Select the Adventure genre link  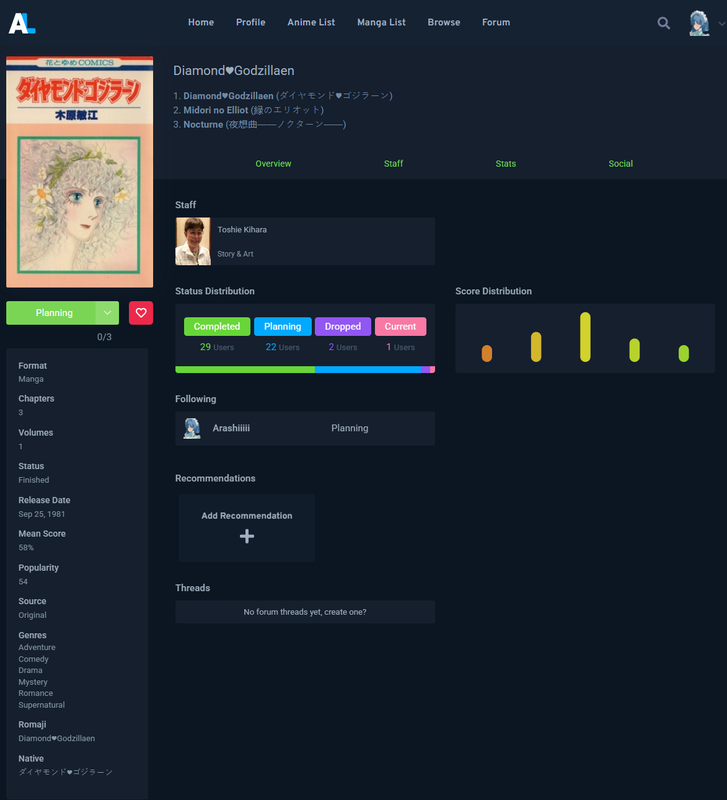pyautogui.click(x=37, y=647)
